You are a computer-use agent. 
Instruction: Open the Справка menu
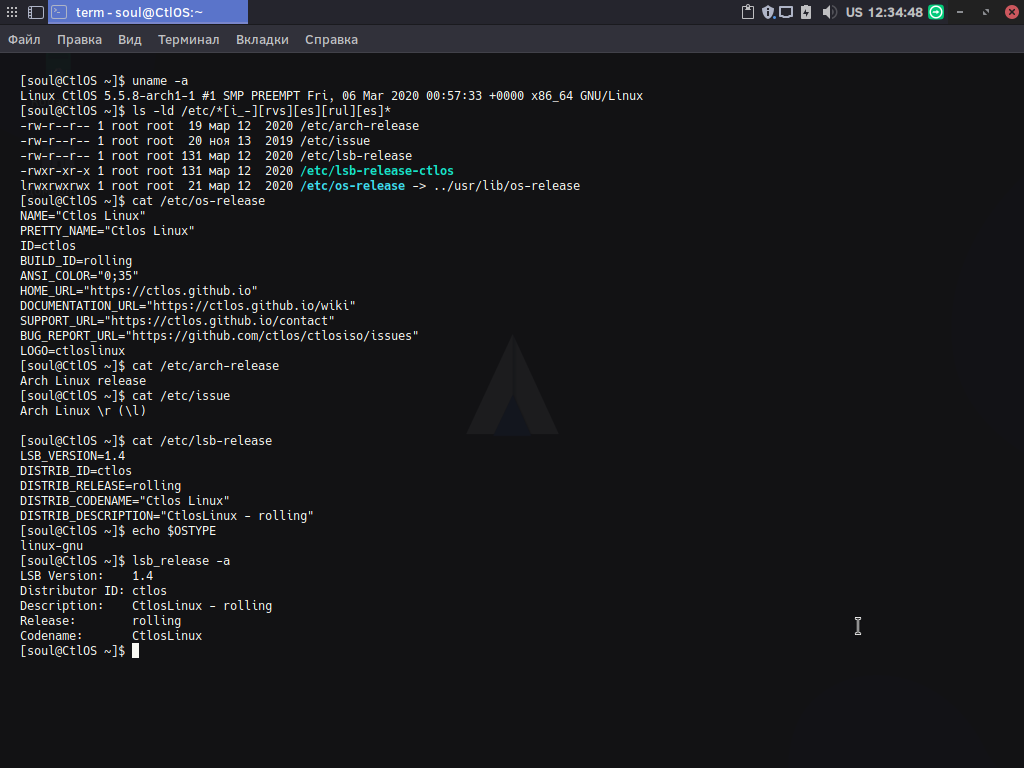[x=331, y=40]
